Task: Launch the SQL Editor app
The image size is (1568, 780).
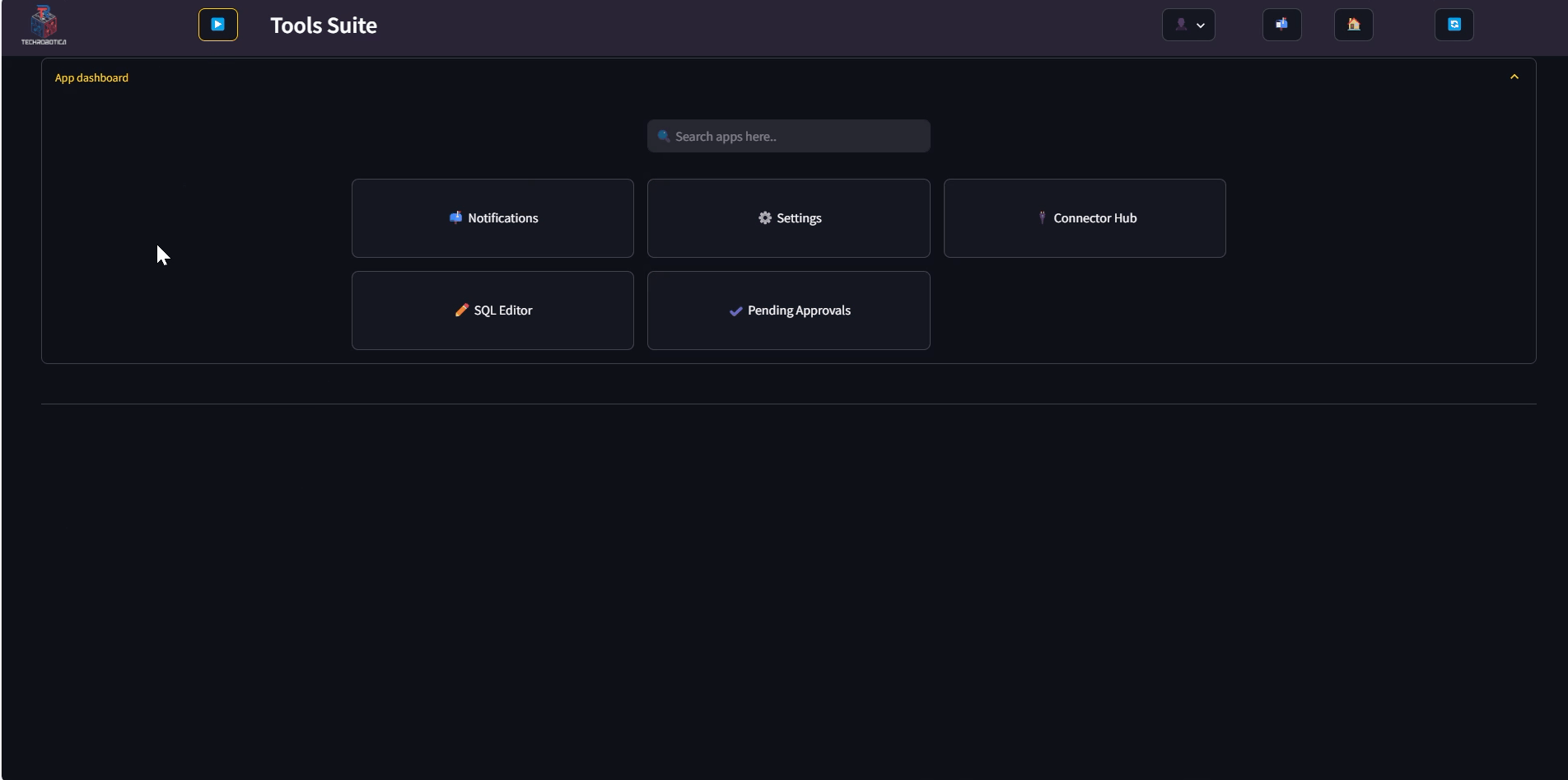Action: 492,311
